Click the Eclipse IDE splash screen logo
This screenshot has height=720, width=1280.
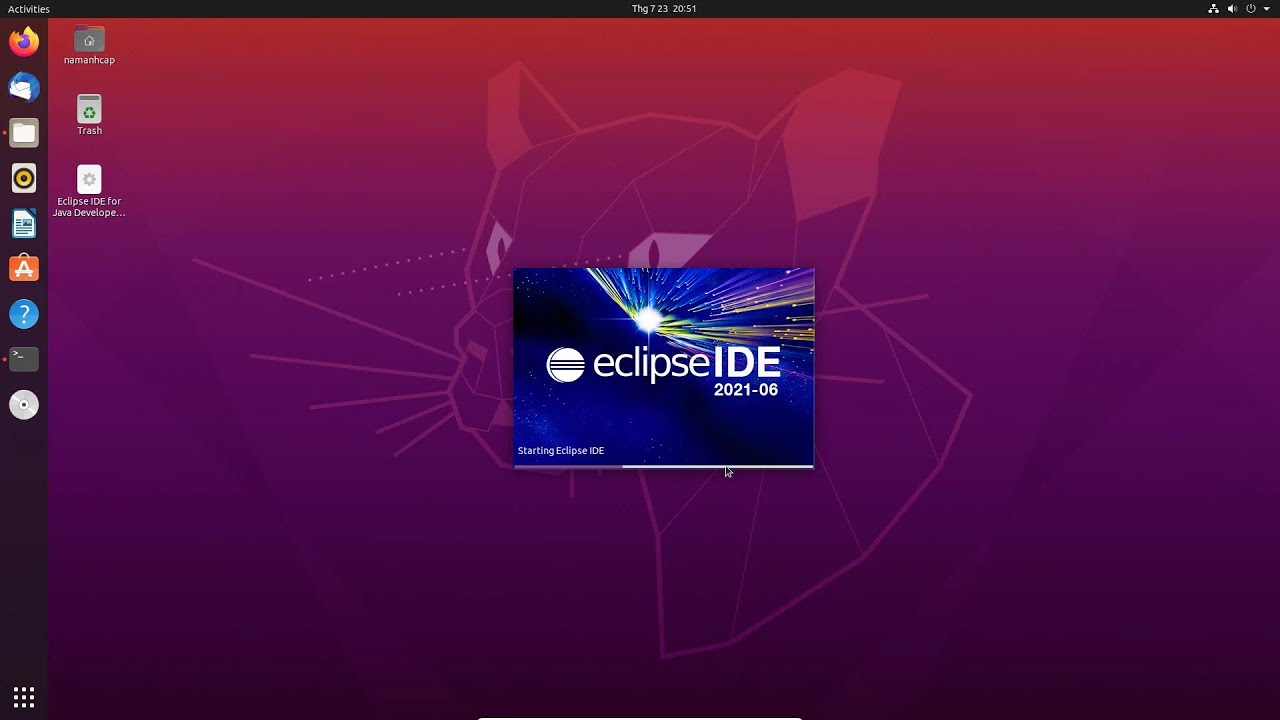point(664,365)
